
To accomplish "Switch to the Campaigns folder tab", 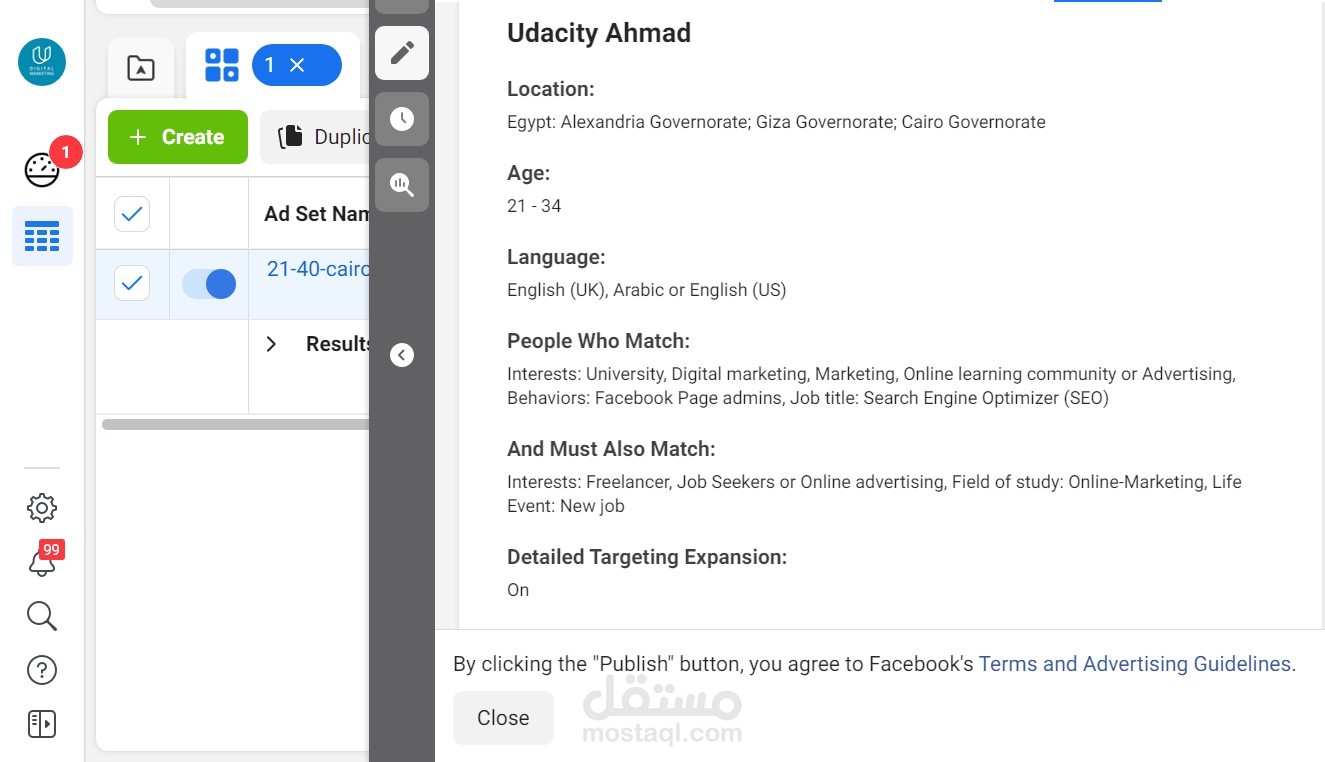I will click(141, 68).
